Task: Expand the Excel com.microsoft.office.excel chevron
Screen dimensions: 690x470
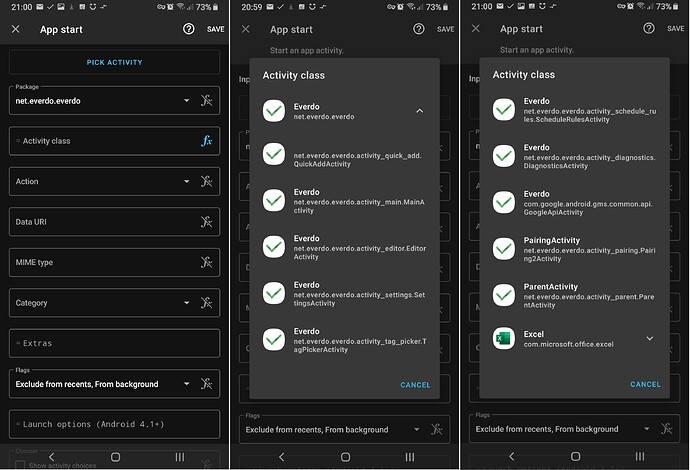Action: pos(650,338)
